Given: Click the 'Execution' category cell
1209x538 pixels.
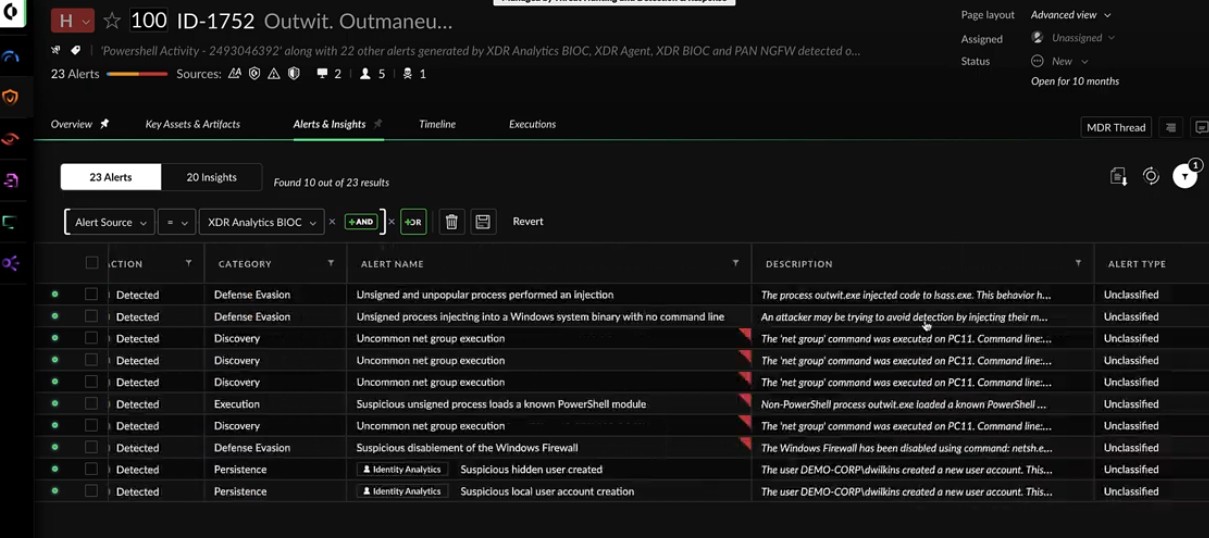Looking at the screenshot, I should pos(236,404).
